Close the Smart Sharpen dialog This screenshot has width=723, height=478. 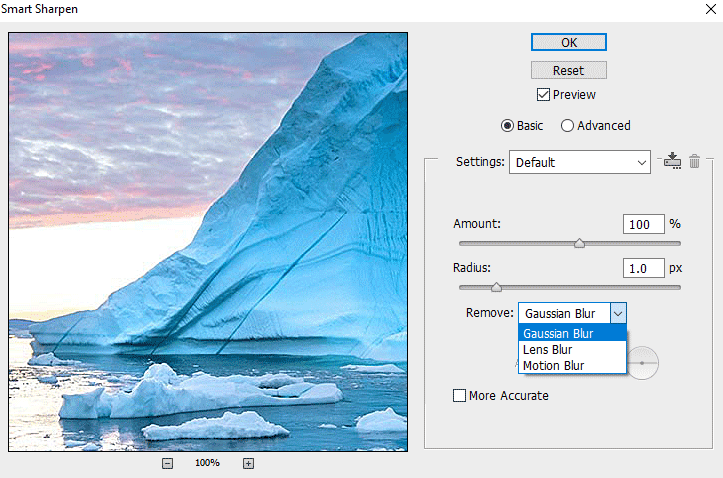711,9
